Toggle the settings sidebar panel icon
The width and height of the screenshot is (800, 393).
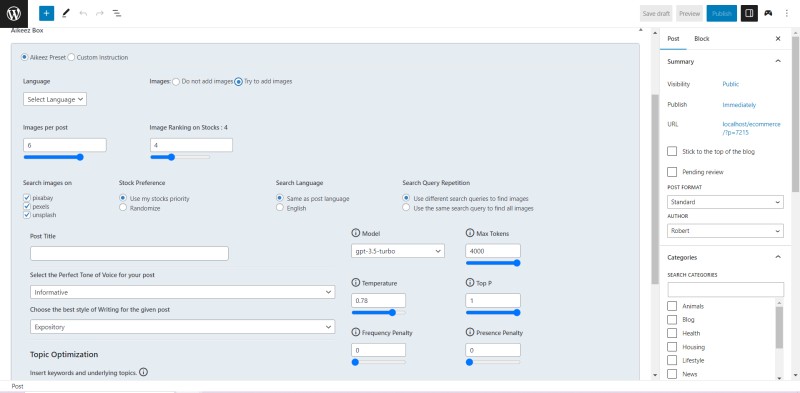point(749,13)
